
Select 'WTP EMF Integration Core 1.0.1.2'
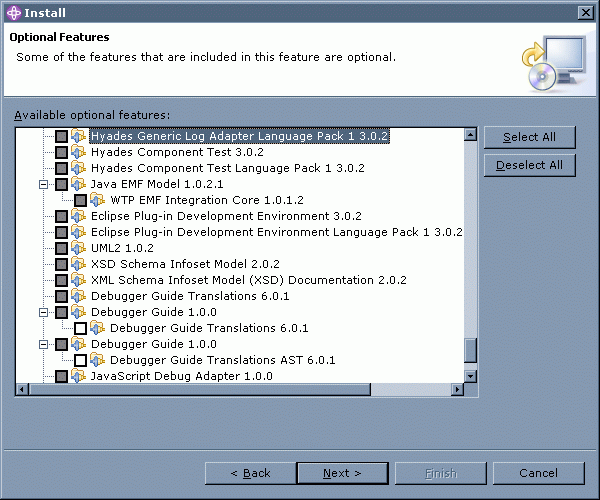(207, 200)
